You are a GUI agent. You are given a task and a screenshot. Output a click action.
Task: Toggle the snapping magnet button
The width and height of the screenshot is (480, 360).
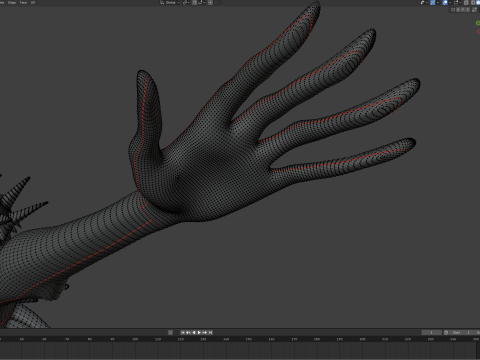[x=195, y=2]
